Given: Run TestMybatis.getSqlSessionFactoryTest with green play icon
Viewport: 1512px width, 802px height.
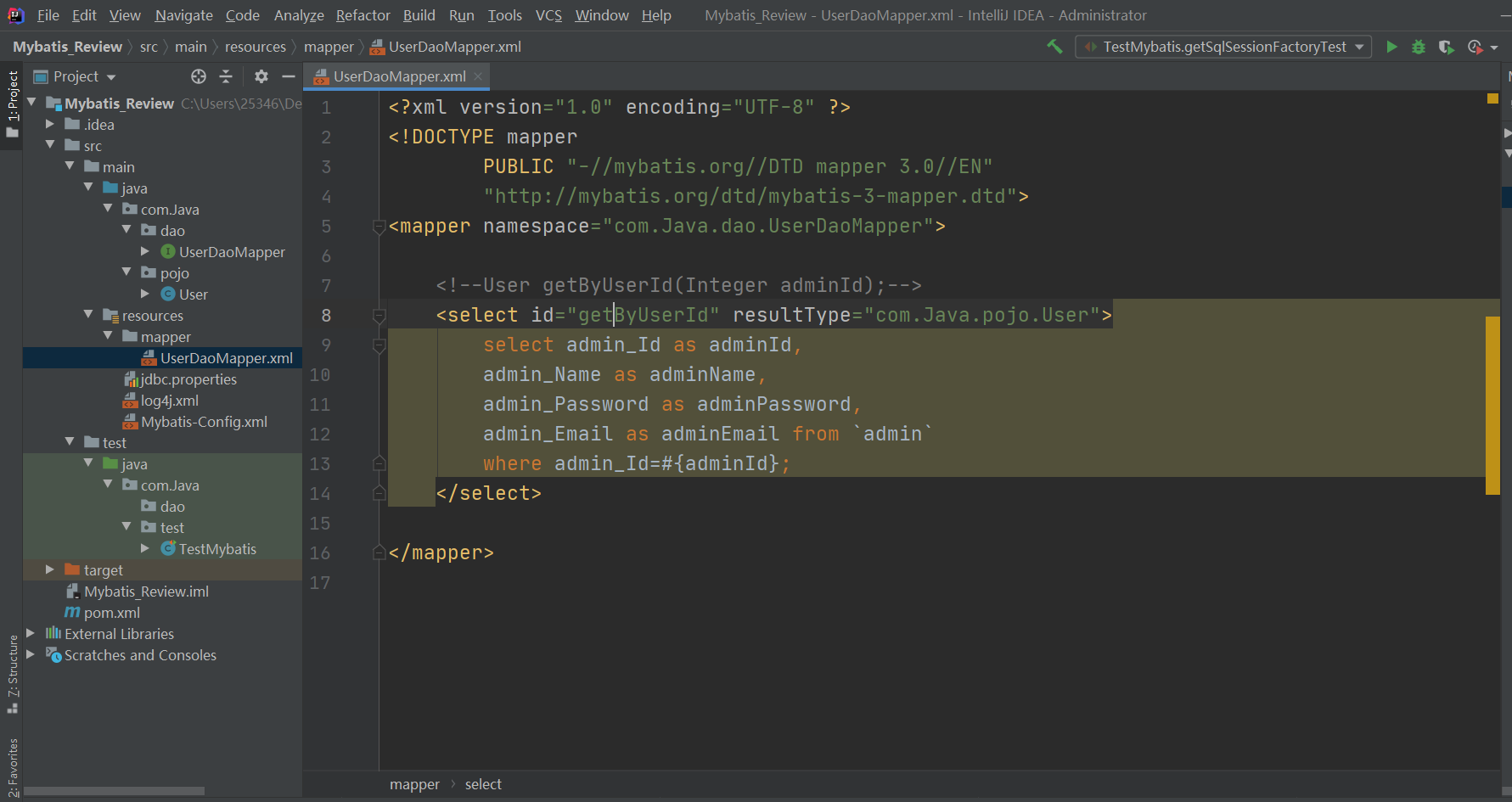Looking at the screenshot, I should (x=1391, y=47).
